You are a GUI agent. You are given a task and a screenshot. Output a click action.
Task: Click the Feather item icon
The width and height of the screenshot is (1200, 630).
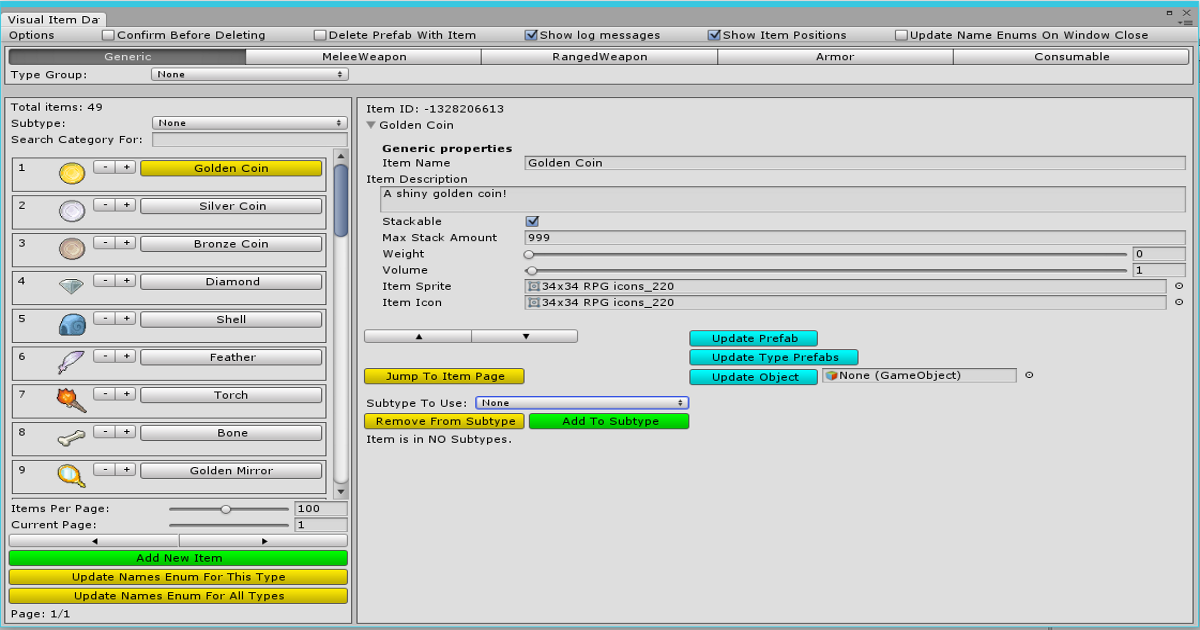click(x=71, y=358)
